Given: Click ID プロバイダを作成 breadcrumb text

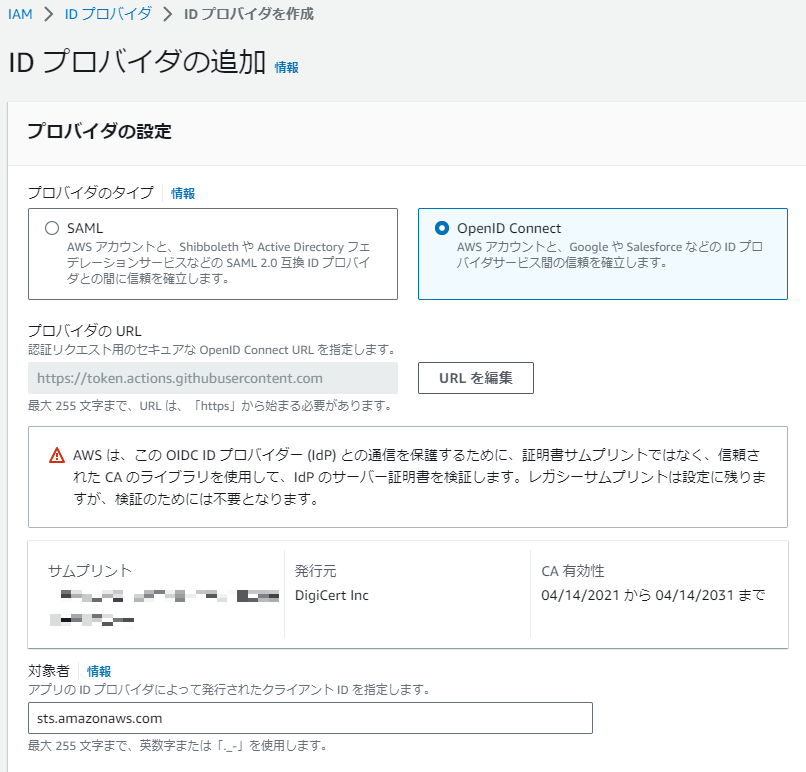Looking at the screenshot, I should pyautogui.click(x=249, y=14).
